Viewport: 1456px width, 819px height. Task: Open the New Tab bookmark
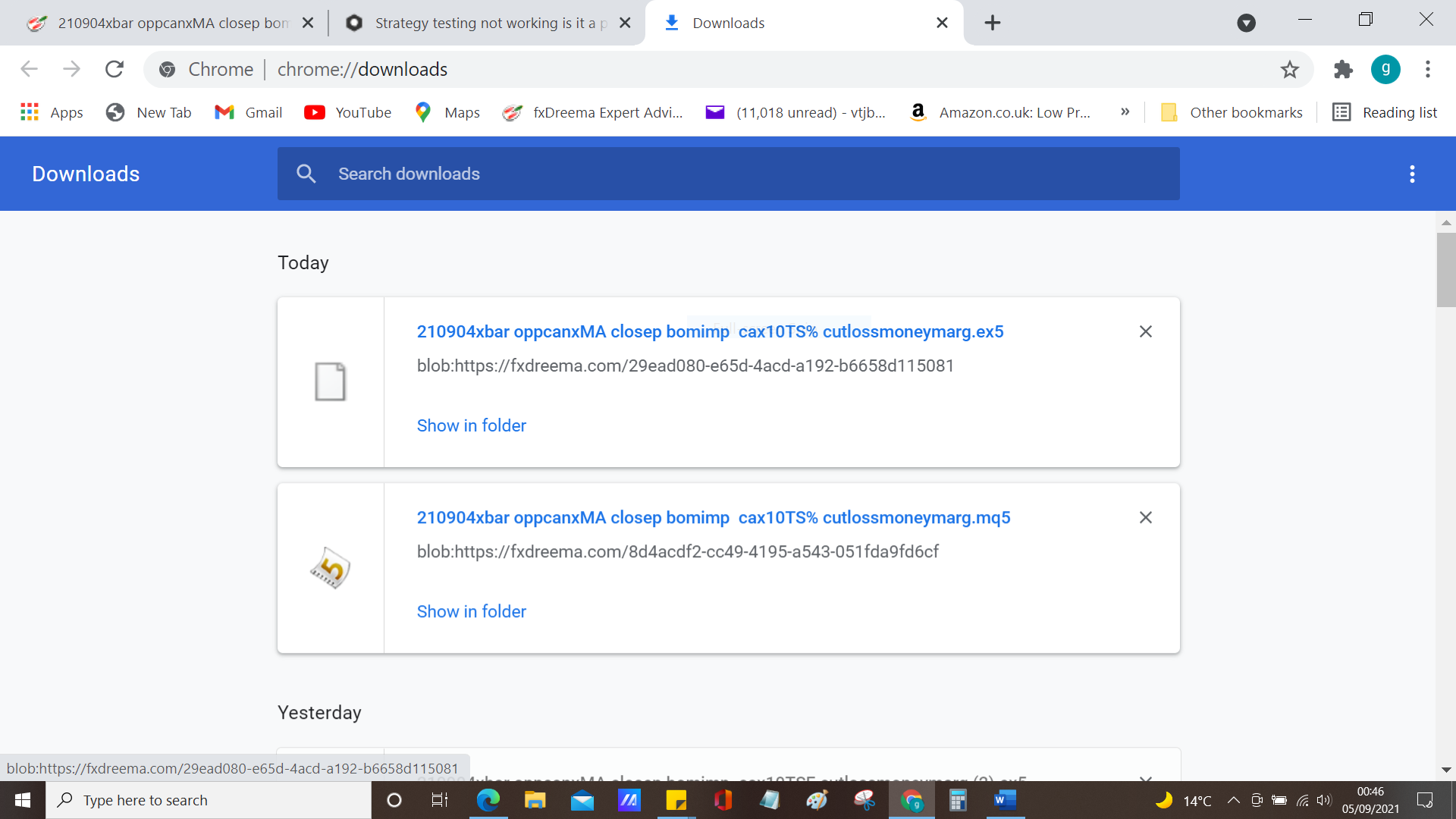tap(149, 112)
